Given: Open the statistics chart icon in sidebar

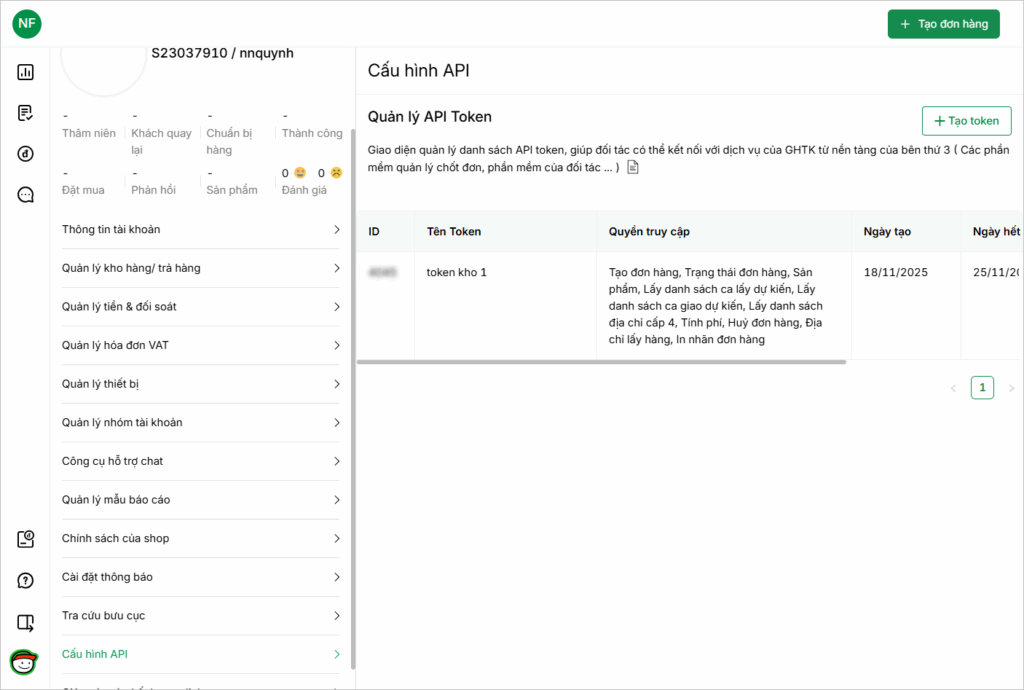Looking at the screenshot, I should click(x=26, y=72).
